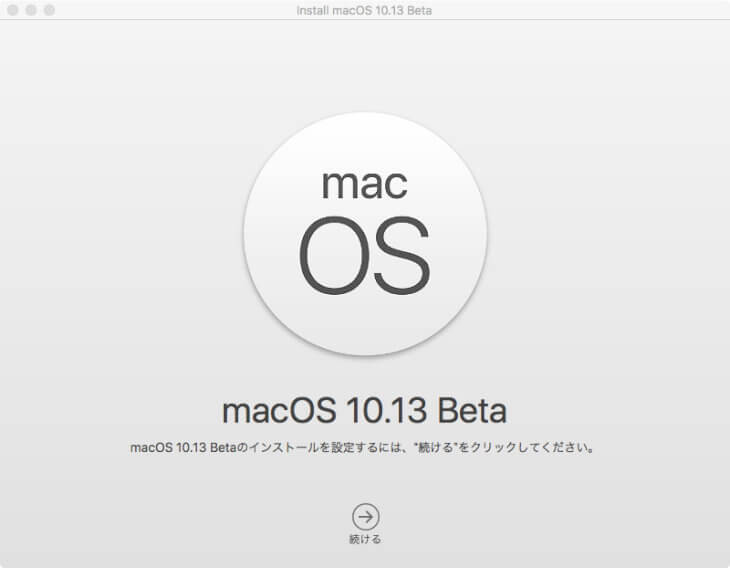Click the window title Install macOS 10.13 Beta
Viewport: 730px width, 568px height.
pyautogui.click(x=364, y=10)
